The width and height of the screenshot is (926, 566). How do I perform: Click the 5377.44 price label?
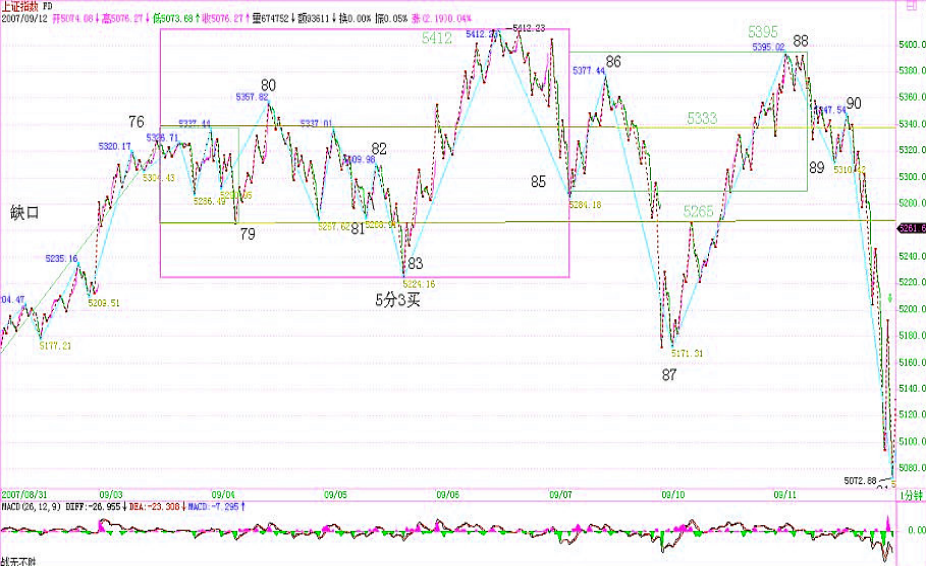pyautogui.click(x=589, y=71)
